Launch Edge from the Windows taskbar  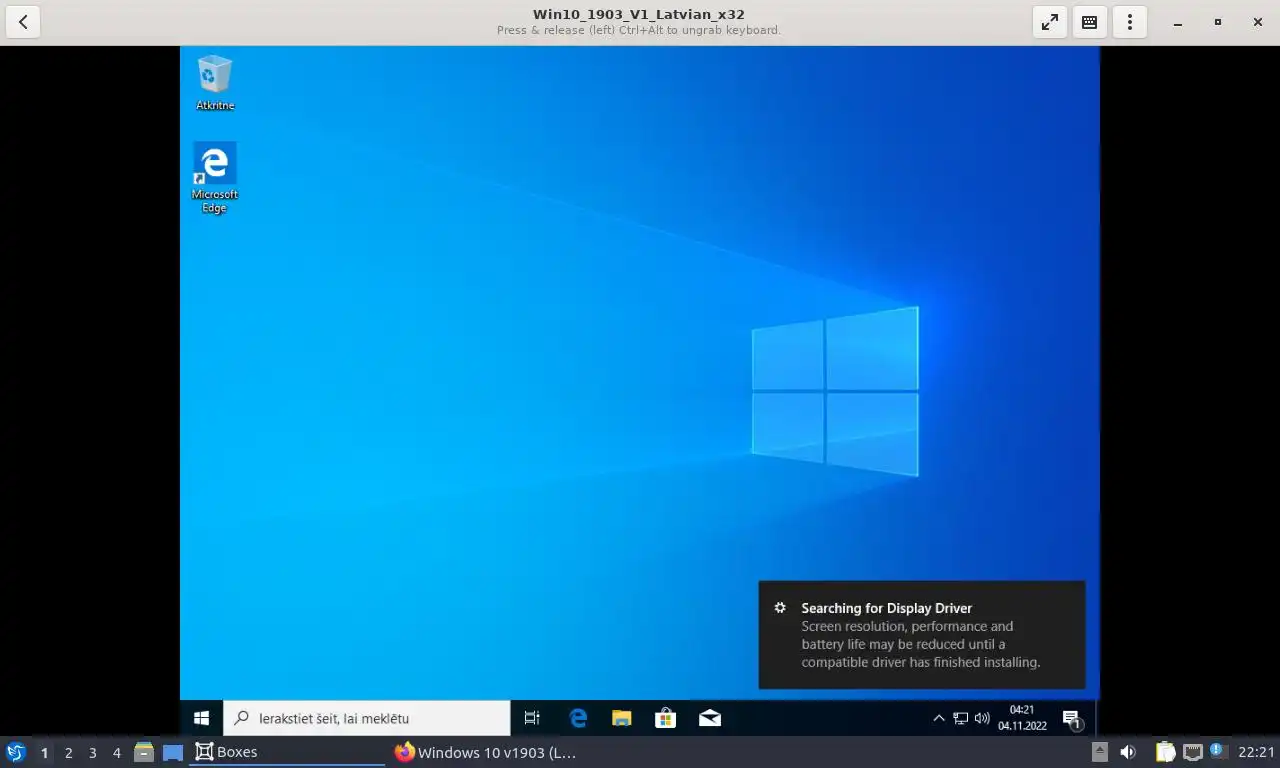(x=578, y=718)
